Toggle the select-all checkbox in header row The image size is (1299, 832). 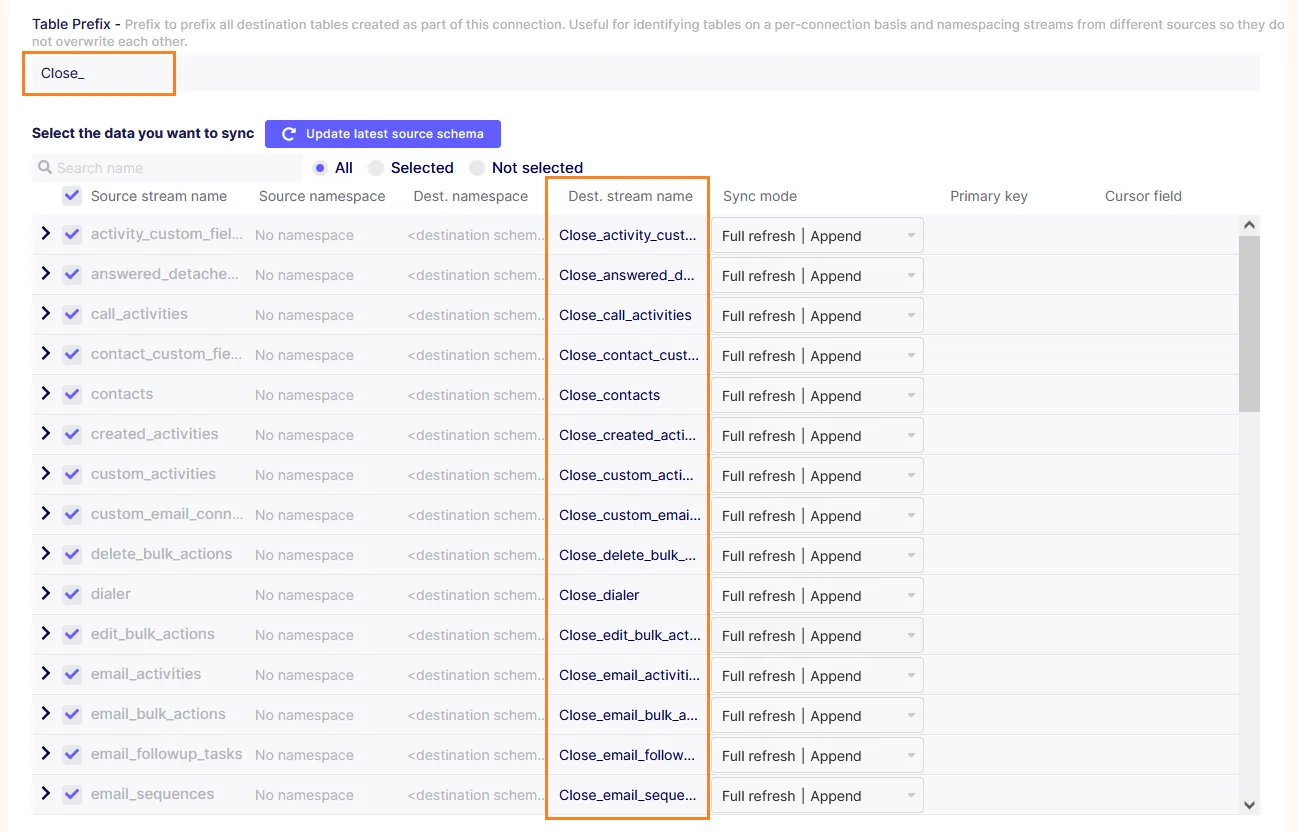click(72, 195)
